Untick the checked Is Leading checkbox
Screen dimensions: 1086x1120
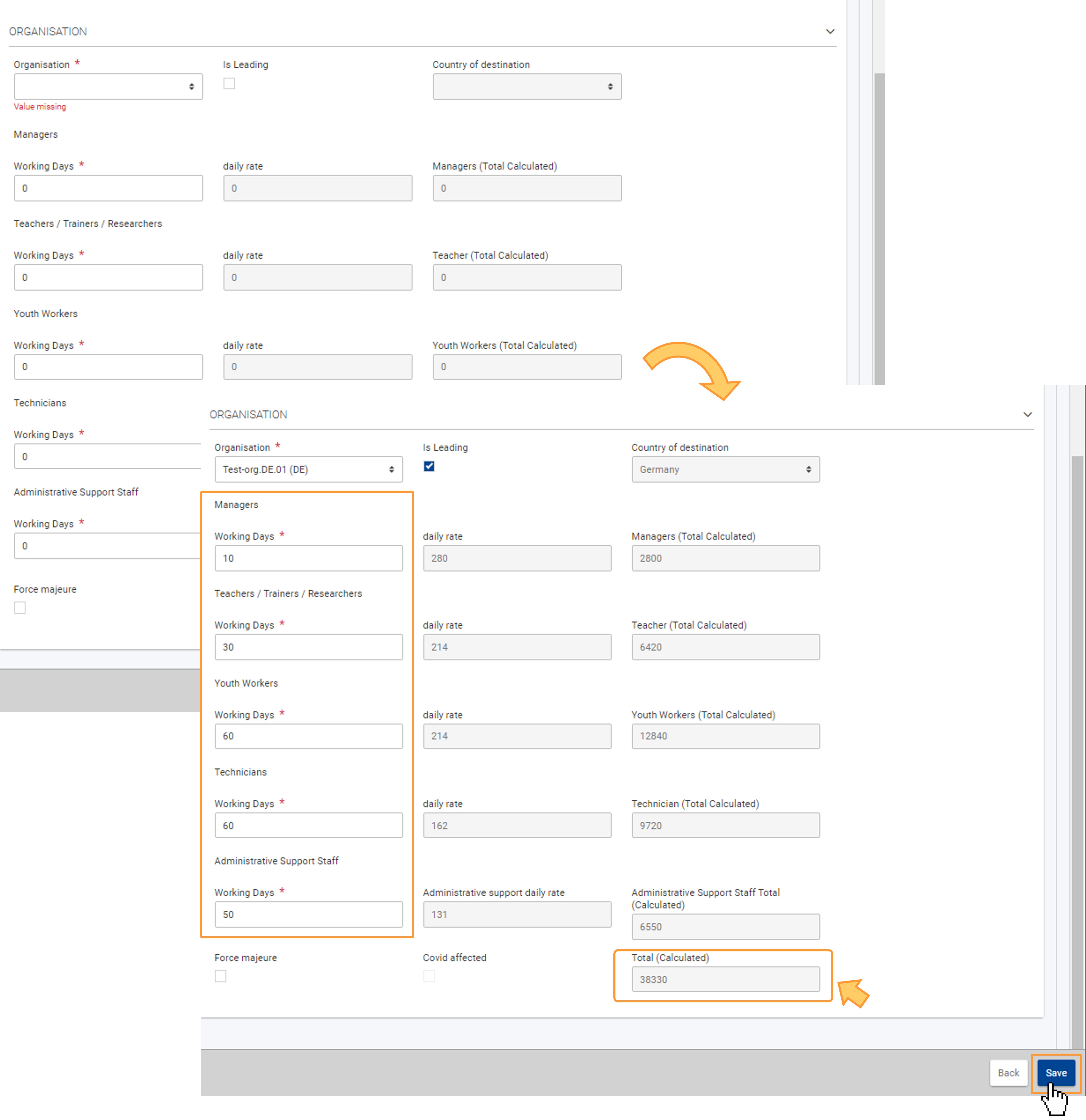[x=429, y=466]
